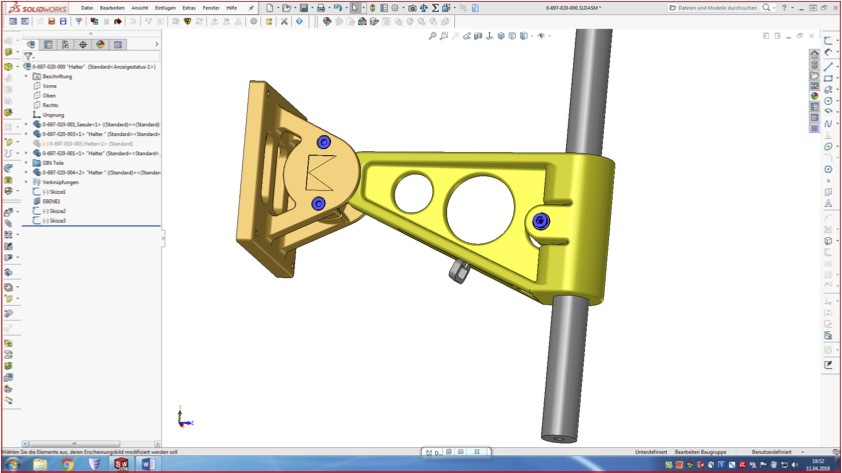
Task: Click the Print icon in the toolbar
Action: (321, 8)
